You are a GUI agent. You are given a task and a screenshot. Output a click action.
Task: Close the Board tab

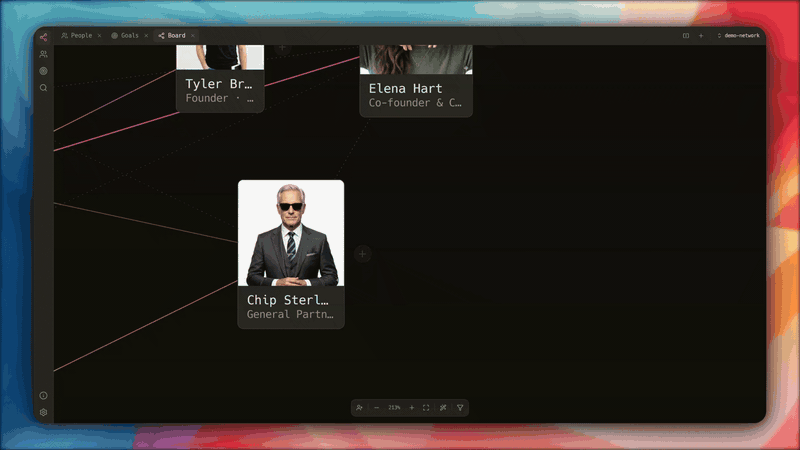(193, 36)
